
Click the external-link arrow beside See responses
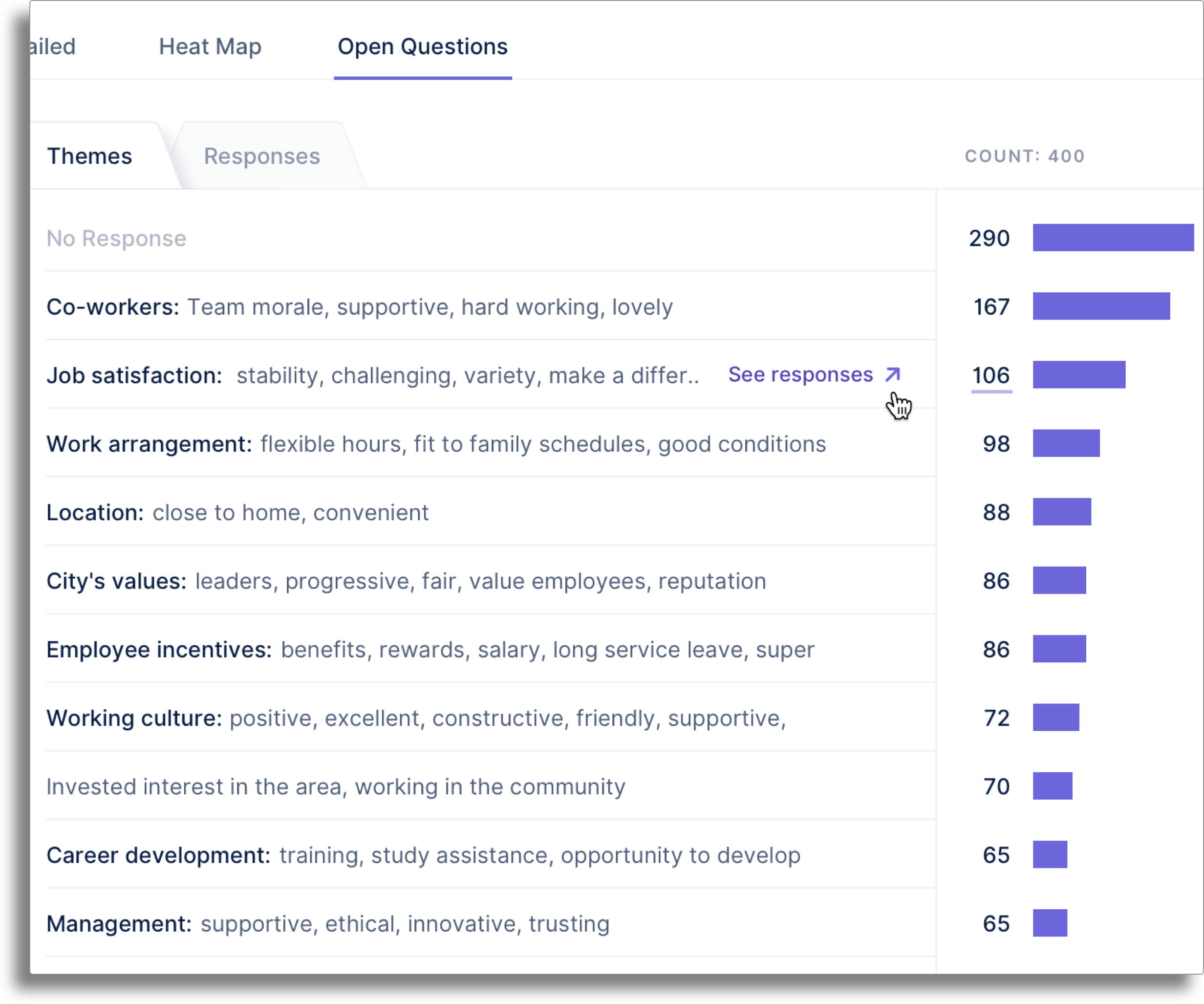coord(893,375)
